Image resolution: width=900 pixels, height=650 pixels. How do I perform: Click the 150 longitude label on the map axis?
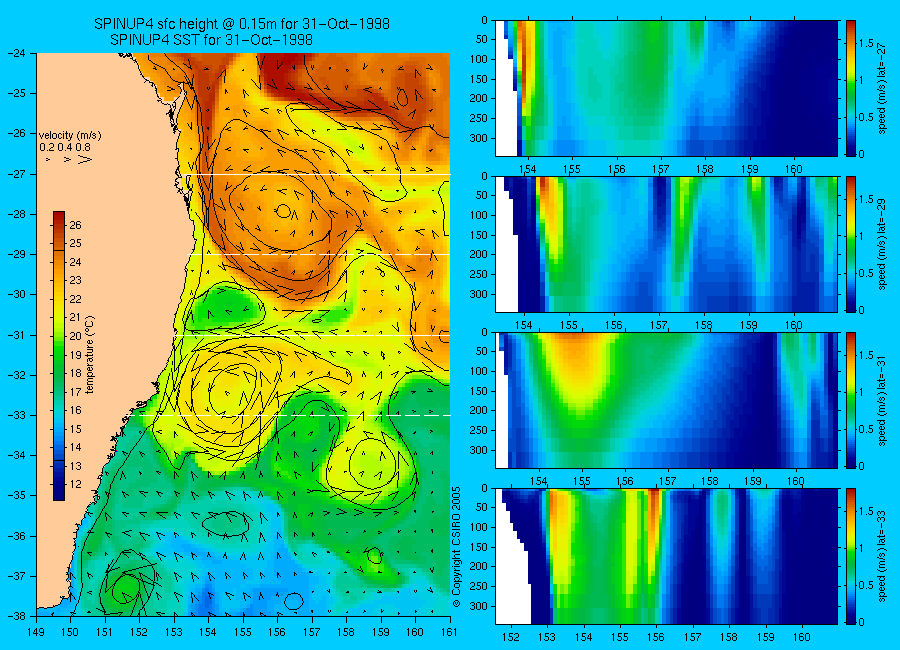[x=71, y=632]
